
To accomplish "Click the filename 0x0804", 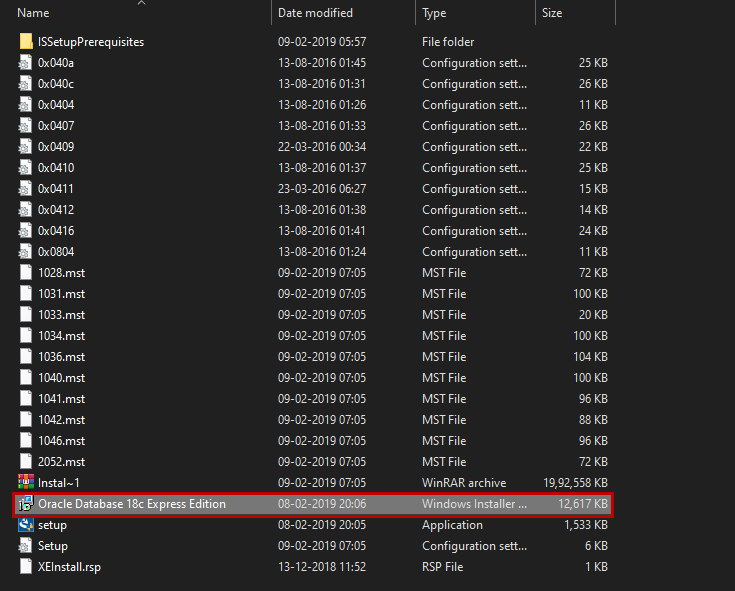I will coord(56,252).
